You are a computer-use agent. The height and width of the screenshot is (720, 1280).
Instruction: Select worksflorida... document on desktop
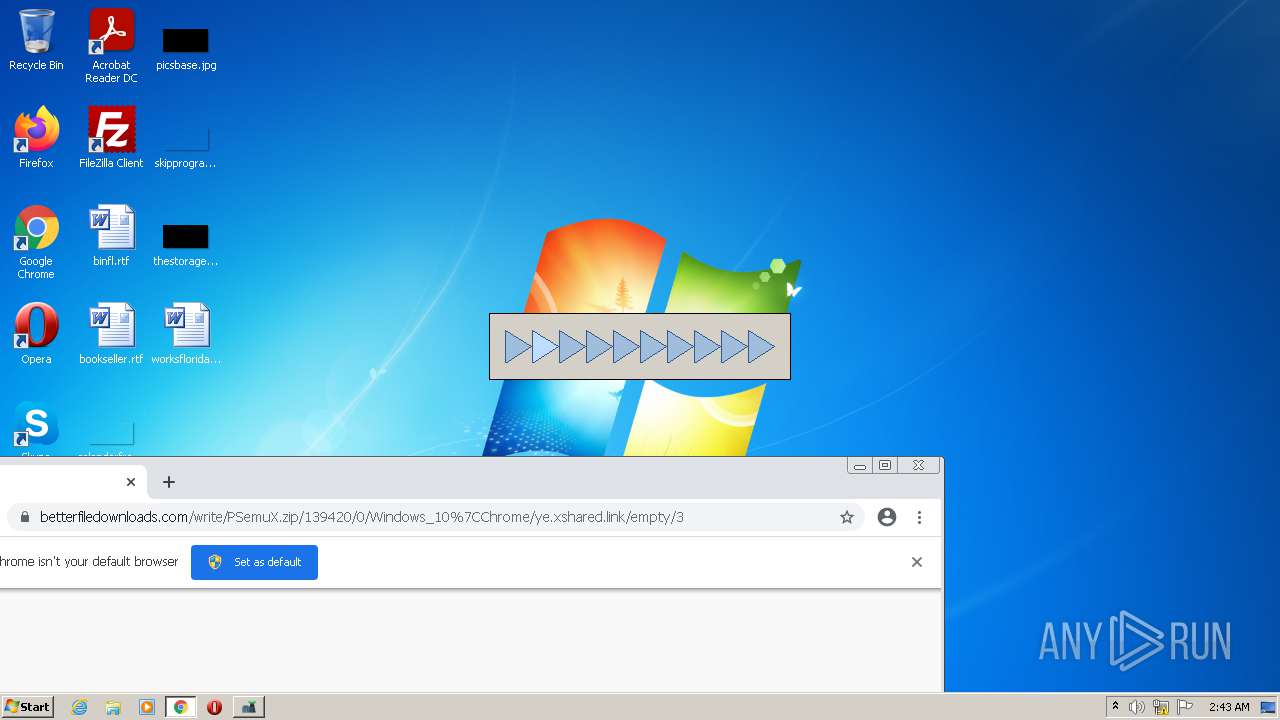coord(186,334)
